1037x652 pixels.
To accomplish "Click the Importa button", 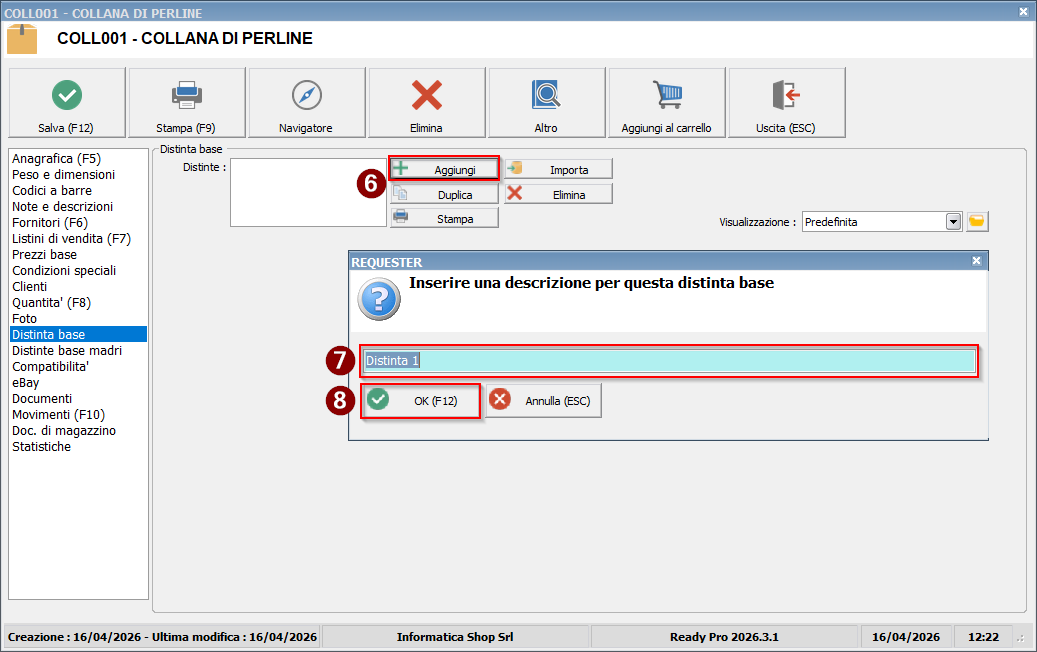I will click(x=558, y=169).
